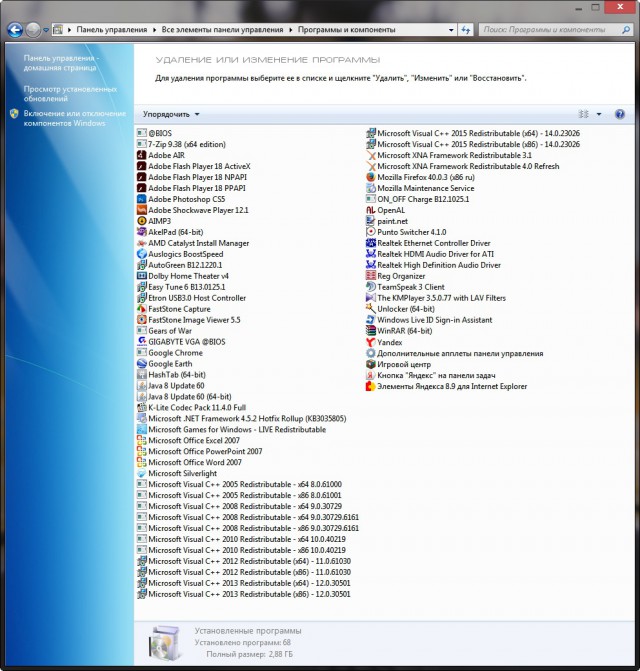Select Java 8 Update 60 (64-bit) entry

click(184, 397)
